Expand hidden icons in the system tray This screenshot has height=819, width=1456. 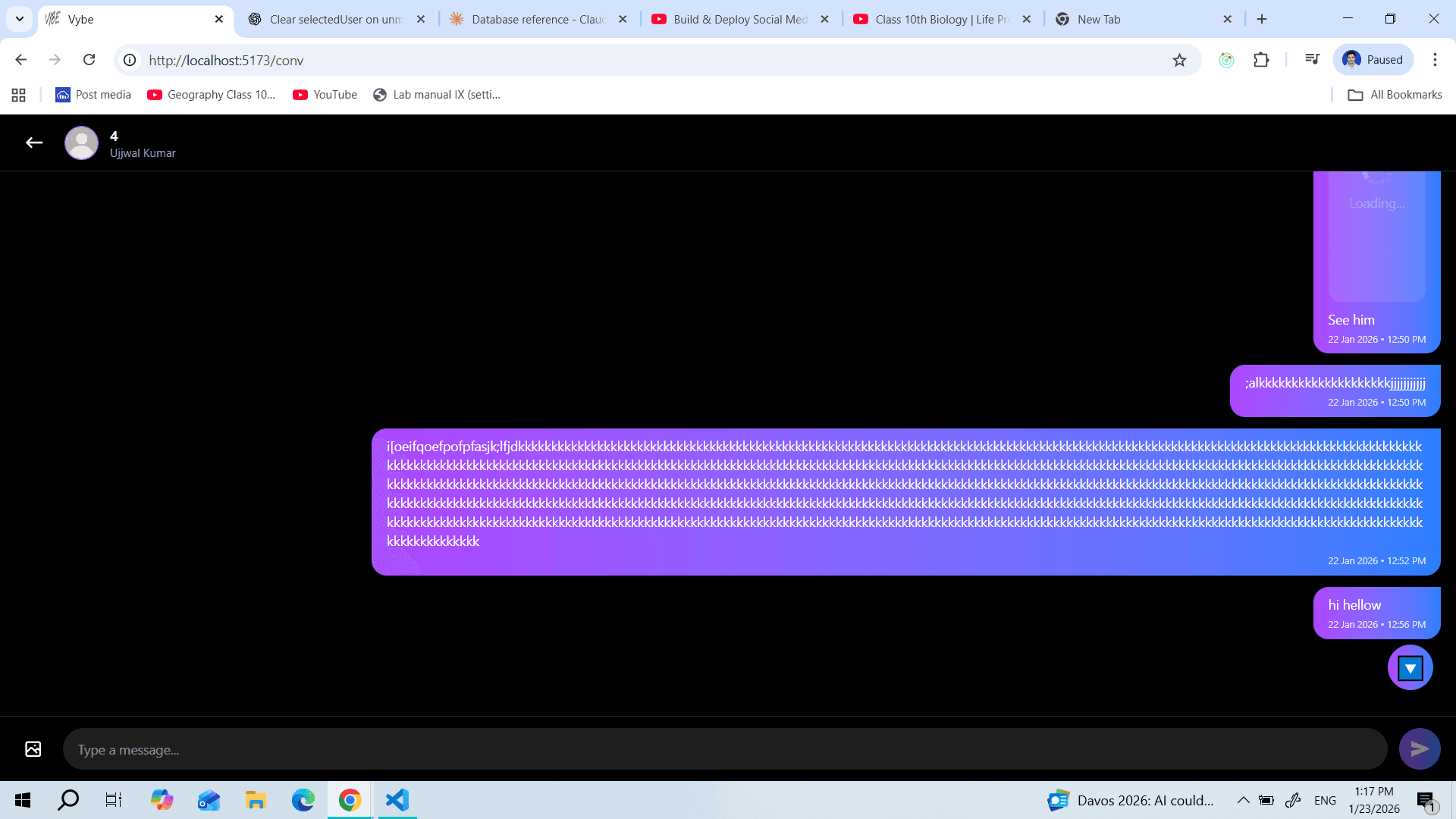coord(1243,800)
